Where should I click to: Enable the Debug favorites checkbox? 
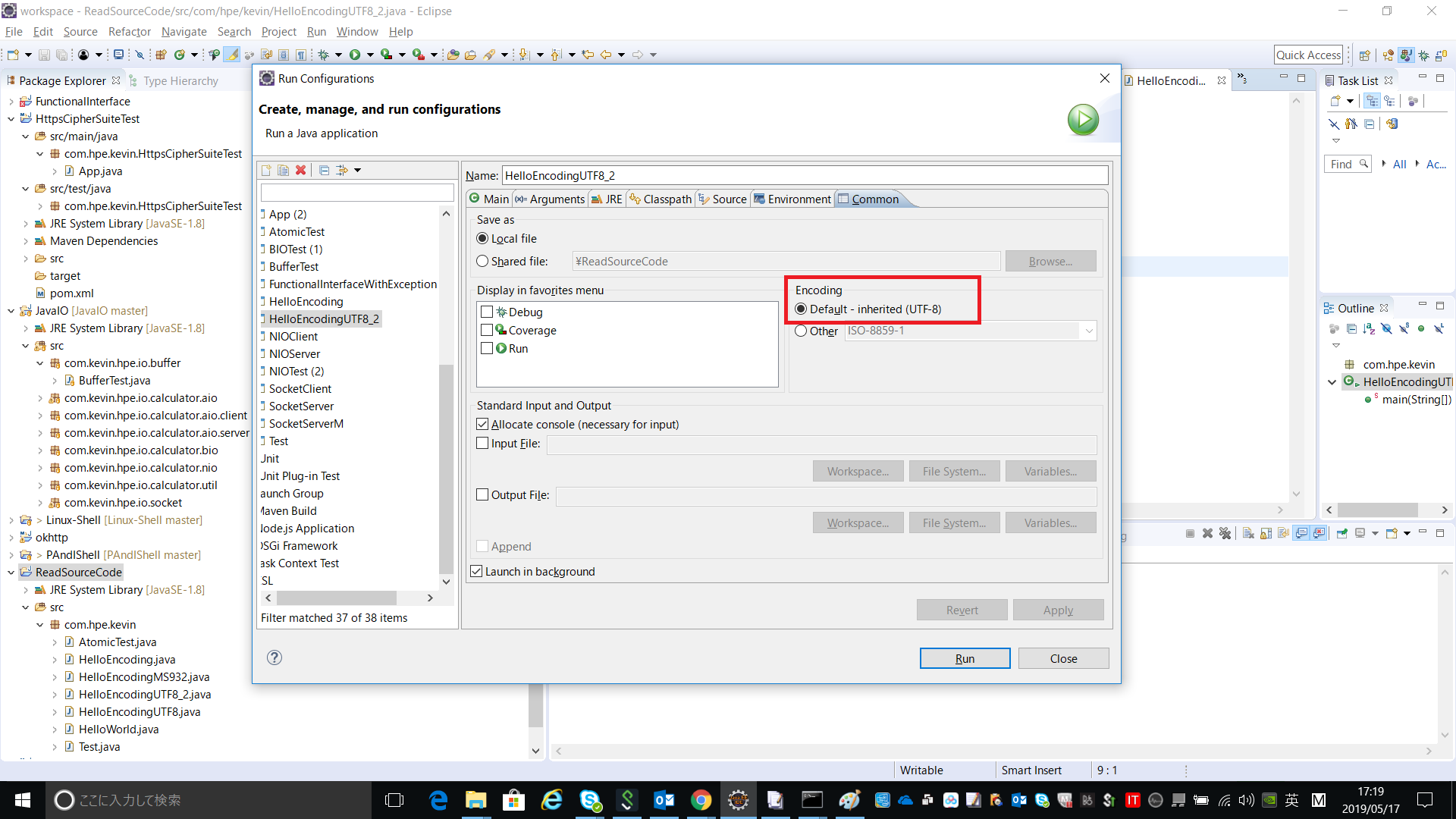tap(487, 312)
